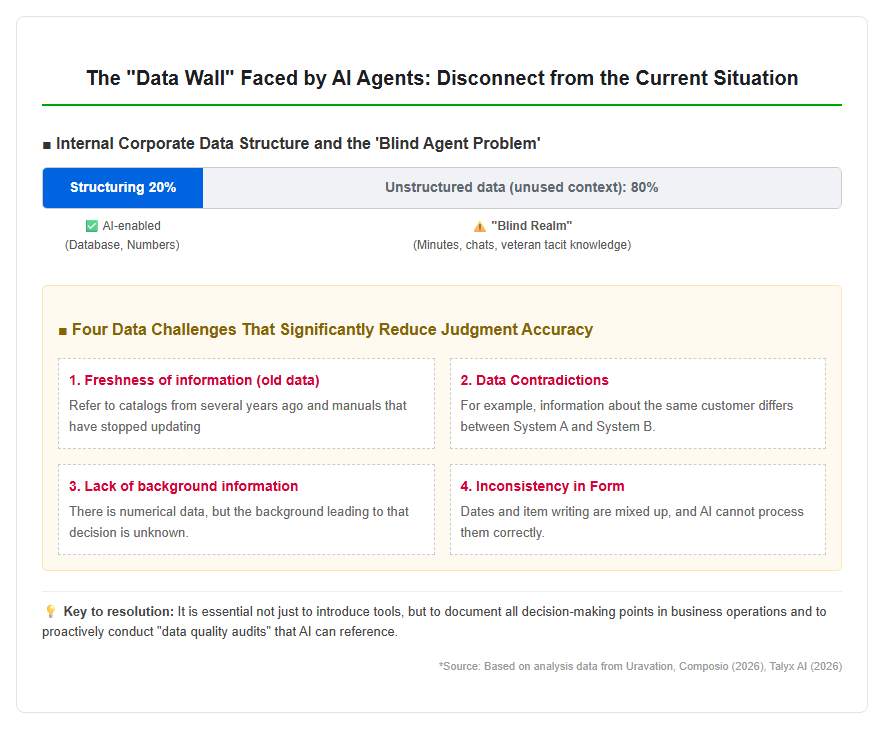
Task: Click the square bullet before Four Data Challenges
Action: (63, 331)
